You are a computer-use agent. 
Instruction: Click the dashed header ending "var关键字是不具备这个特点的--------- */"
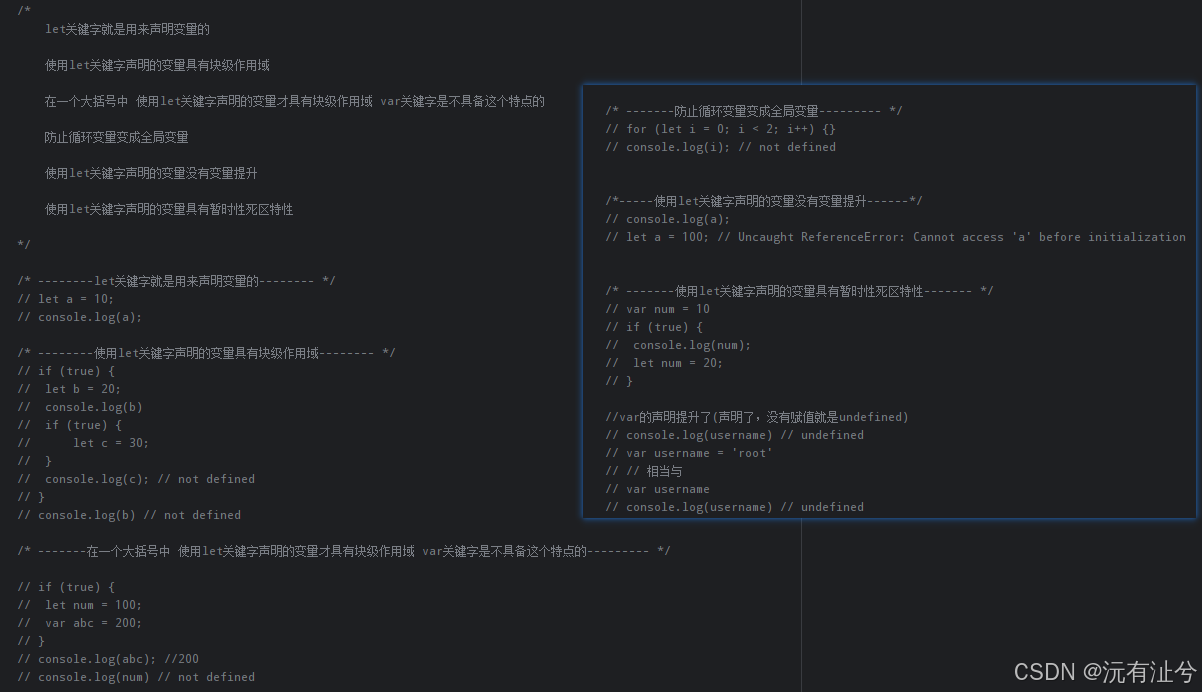pyautogui.click(x=344, y=551)
